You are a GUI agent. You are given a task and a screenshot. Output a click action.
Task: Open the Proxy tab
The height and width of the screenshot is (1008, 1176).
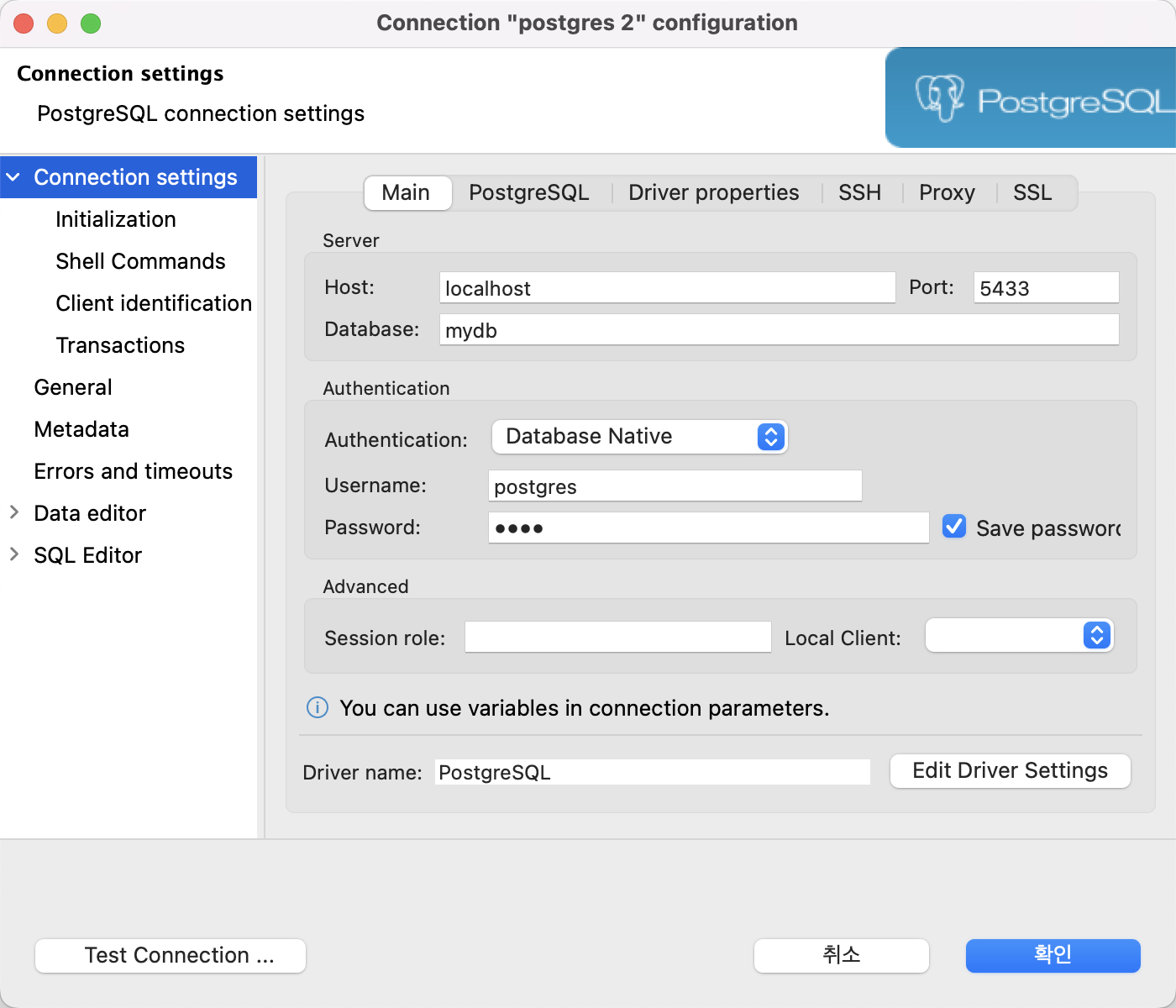point(948,192)
